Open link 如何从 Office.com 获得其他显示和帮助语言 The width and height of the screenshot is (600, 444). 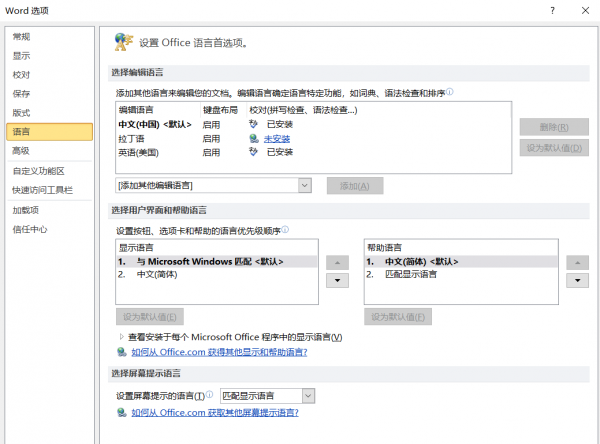click(x=219, y=352)
